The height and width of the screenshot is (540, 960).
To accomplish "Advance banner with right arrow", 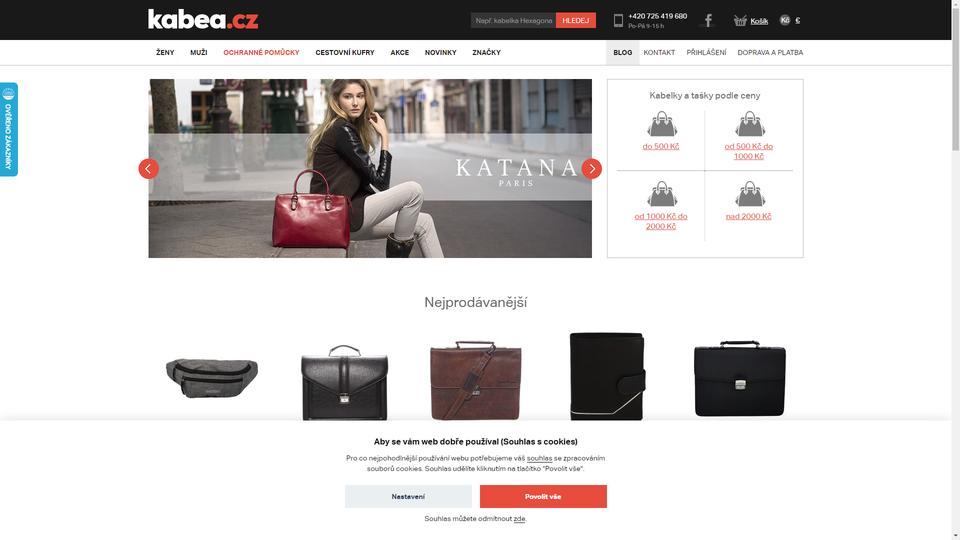I will (x=591, y=168).
